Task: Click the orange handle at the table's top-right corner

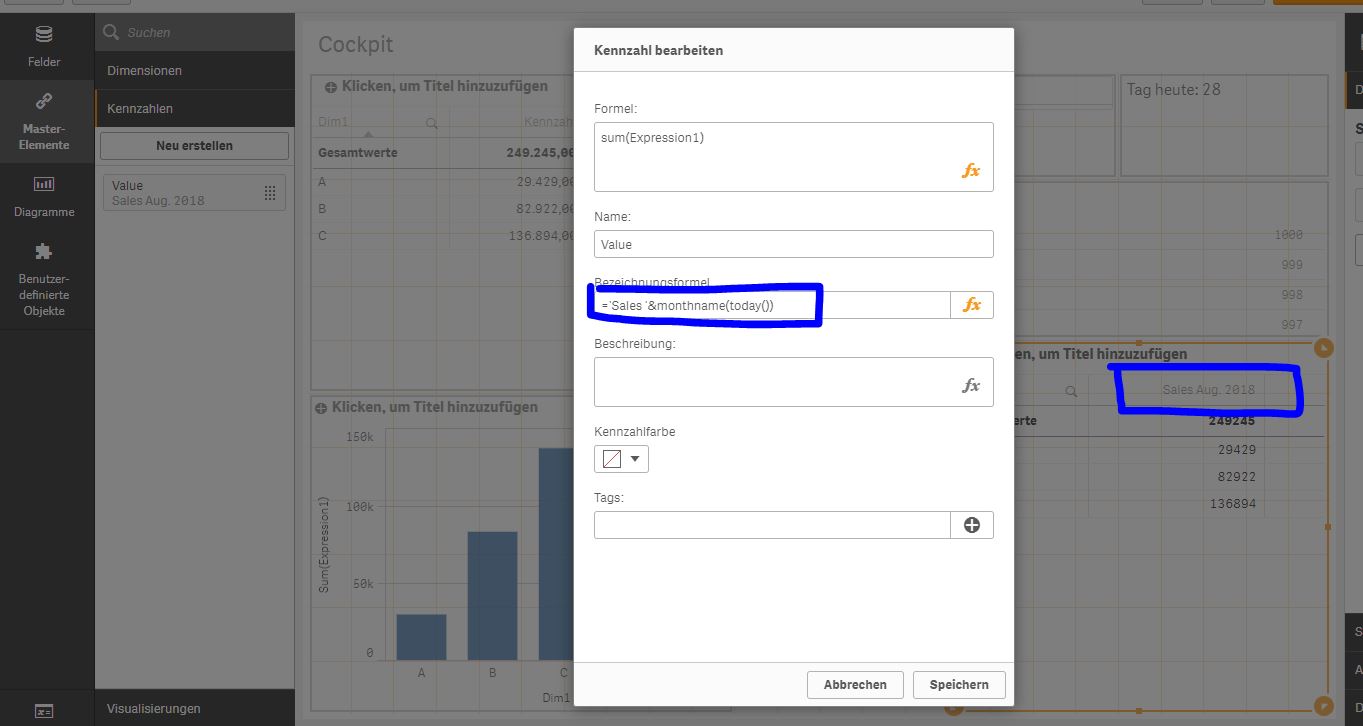Action: pos(1324,348)
